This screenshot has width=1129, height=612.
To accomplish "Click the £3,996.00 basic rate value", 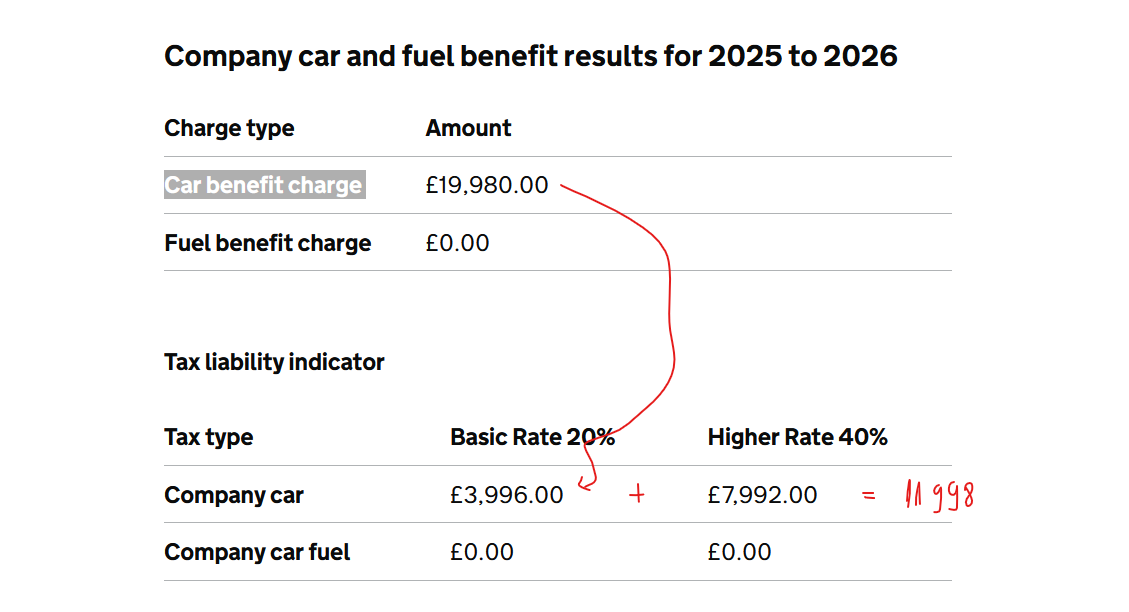I will pyautogui.click(x=506, y=495).
